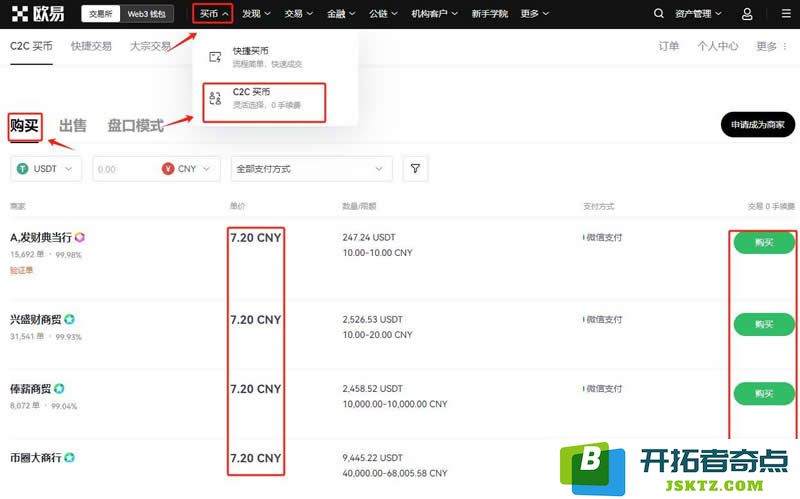Open the 订单 link
800x499 pixels.
(668, 46)
